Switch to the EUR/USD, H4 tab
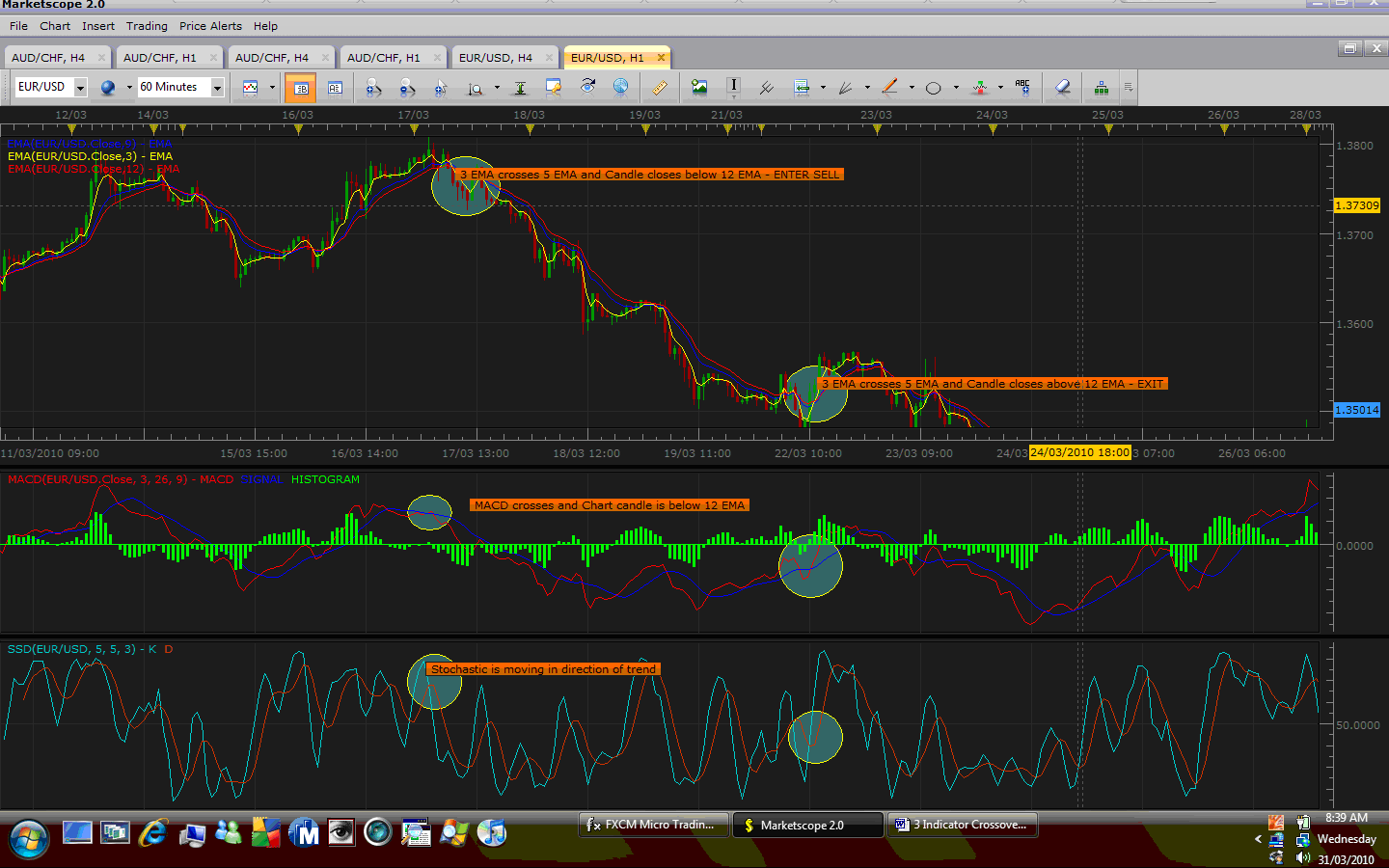1389x868 pixels. tap(495, 58)
